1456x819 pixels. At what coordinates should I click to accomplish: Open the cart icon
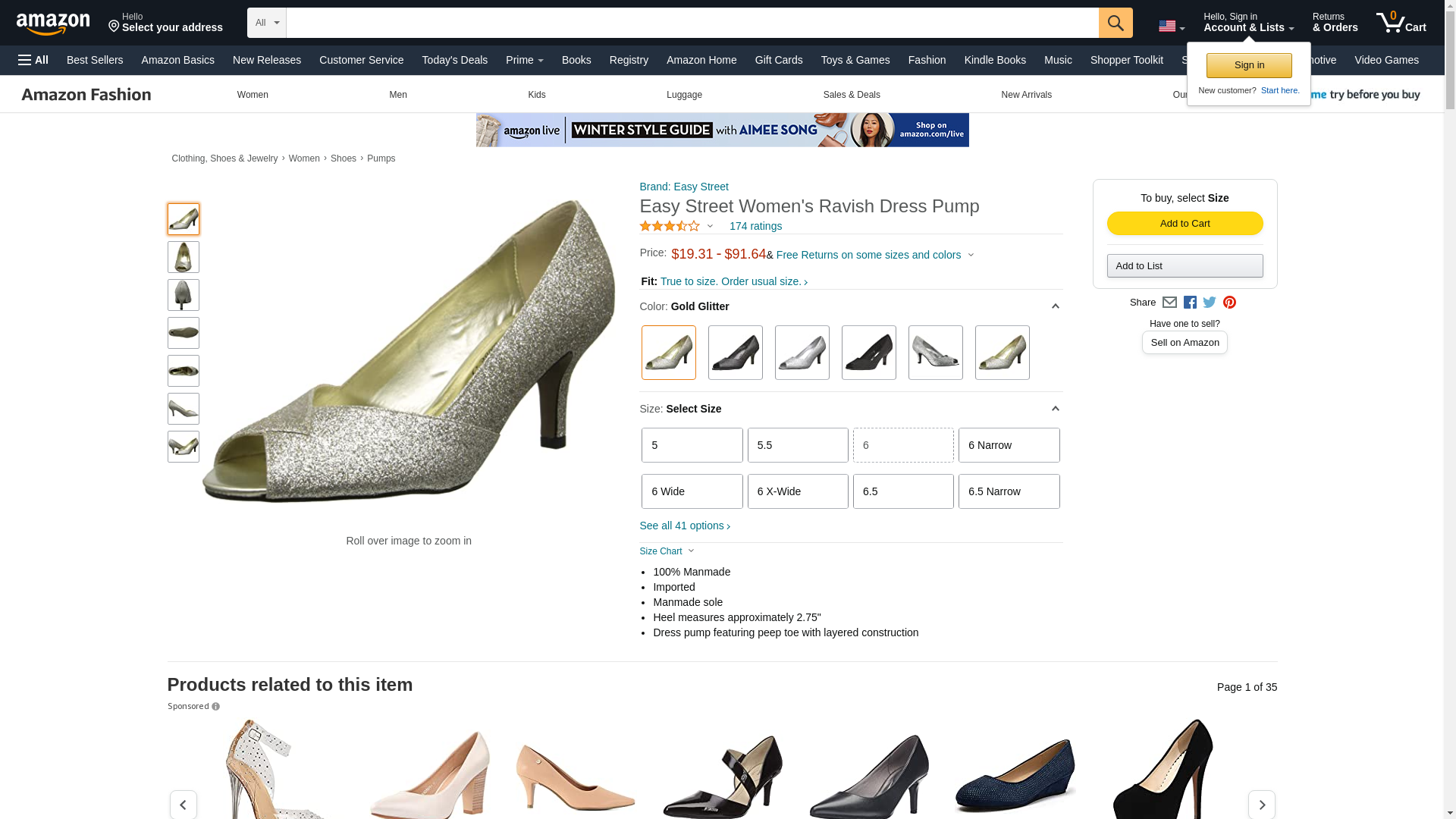point(1401,23)
